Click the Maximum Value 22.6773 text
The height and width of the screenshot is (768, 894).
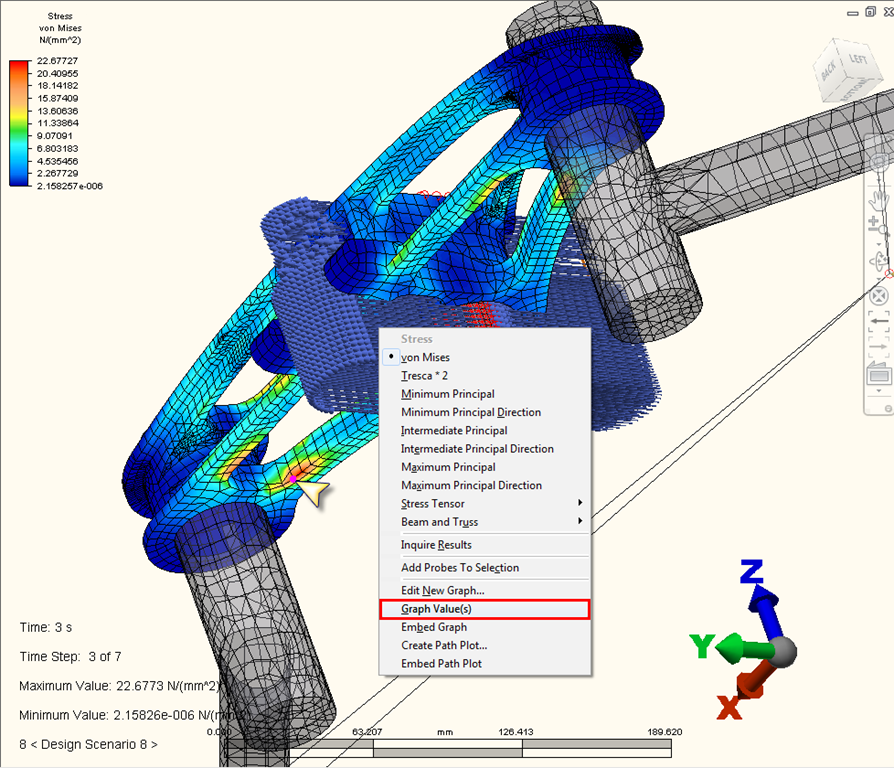[x=119, y=686]
